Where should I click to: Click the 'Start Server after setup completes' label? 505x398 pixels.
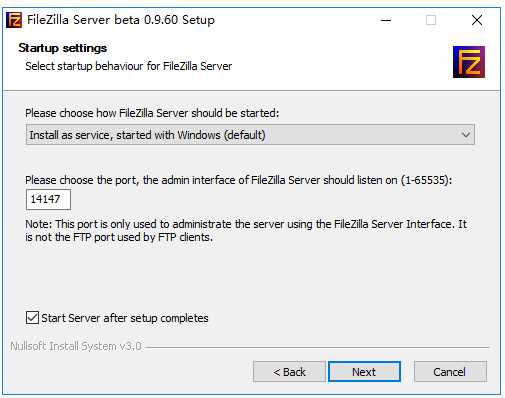tap(125, 318)
